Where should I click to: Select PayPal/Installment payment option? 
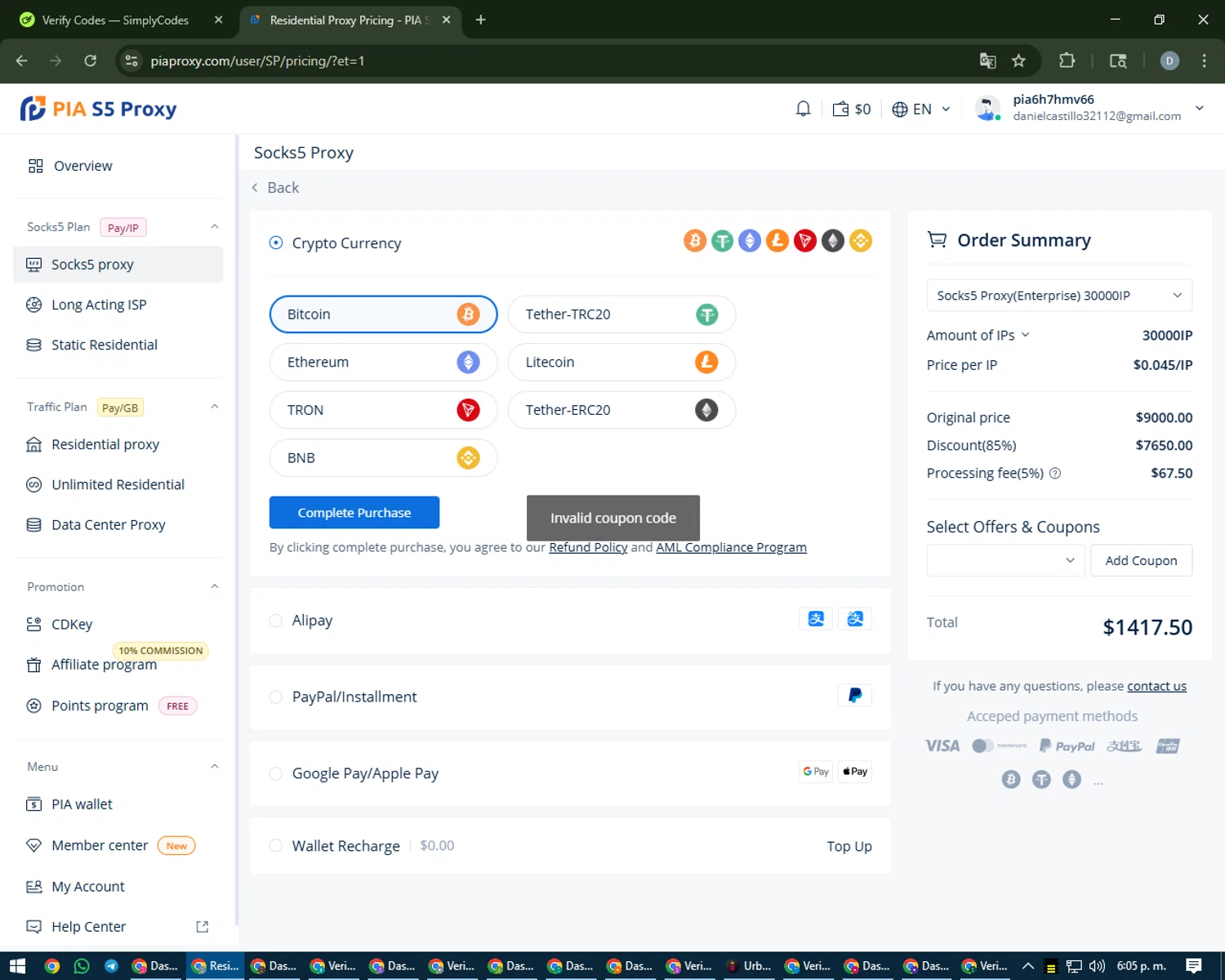click(x=276, y=697)
